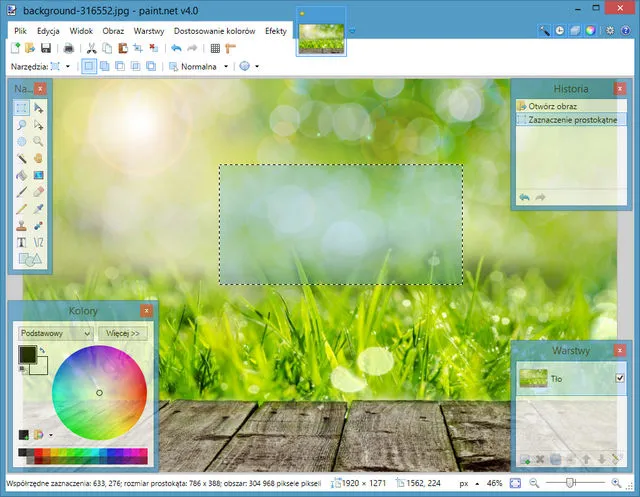Open the Podstawowy color mode dropdown
This screenshot has height=497, width=640.
(x=55, y=333)
